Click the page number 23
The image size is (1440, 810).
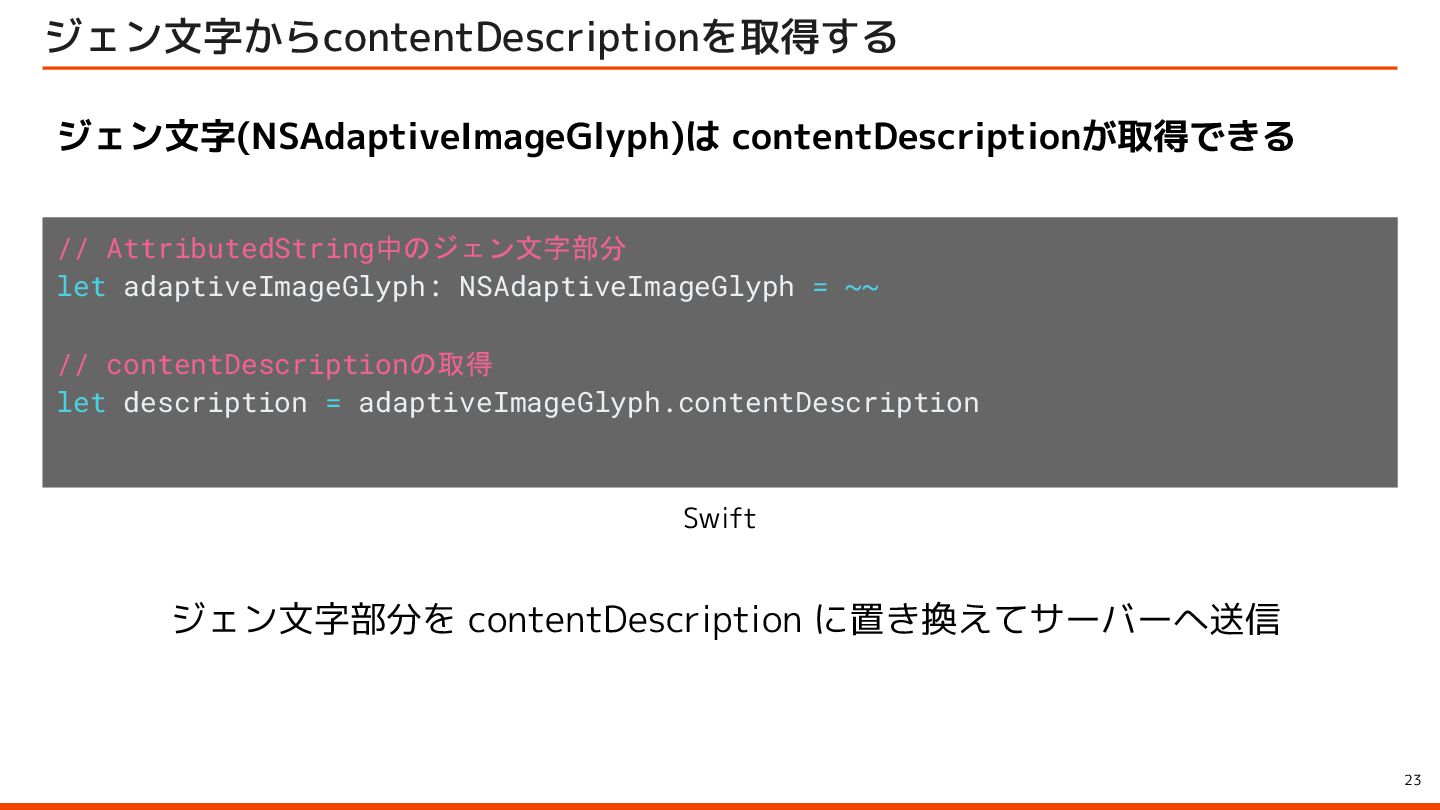point(1412,780)
